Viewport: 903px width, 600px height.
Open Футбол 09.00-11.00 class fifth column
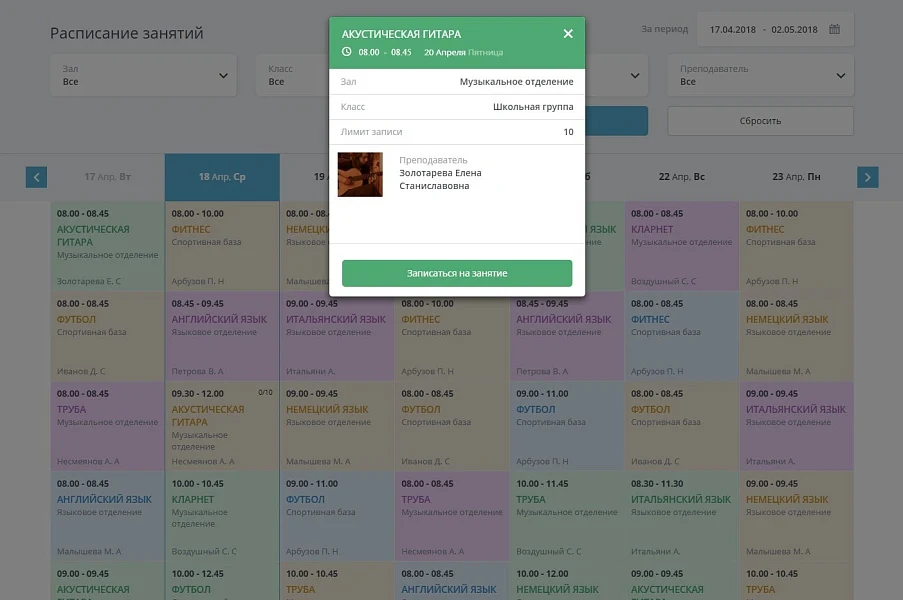567,427
